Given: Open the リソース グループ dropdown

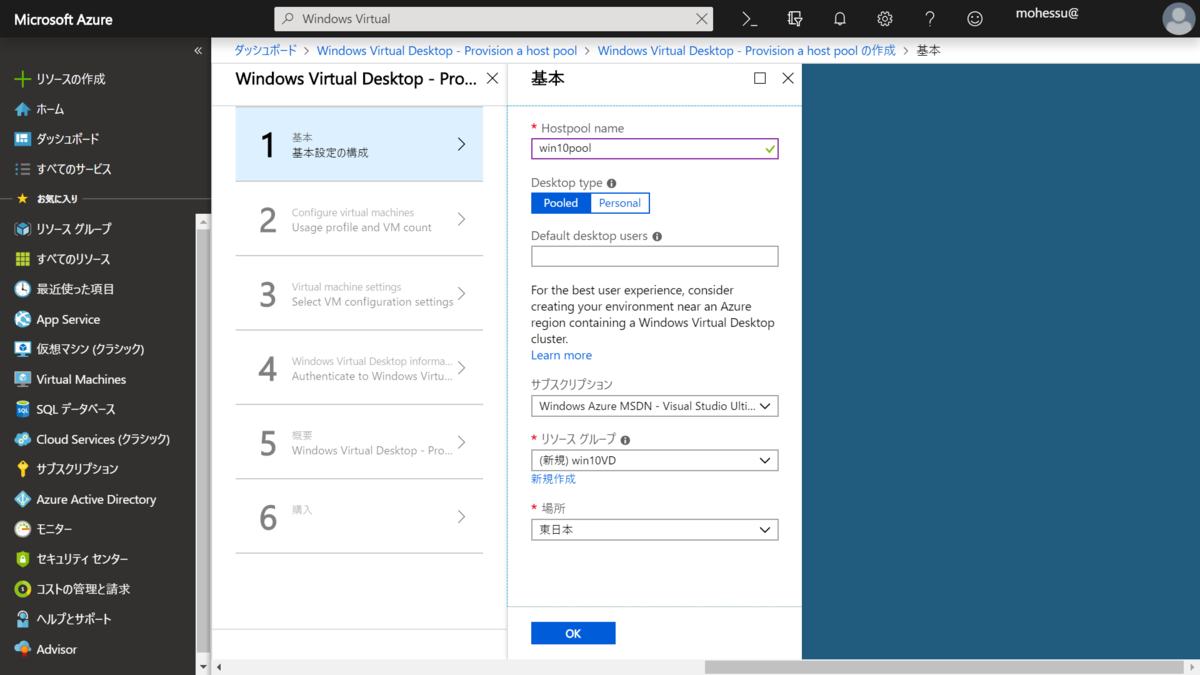Looking at the screenshot, I should [x=655, y=461].
